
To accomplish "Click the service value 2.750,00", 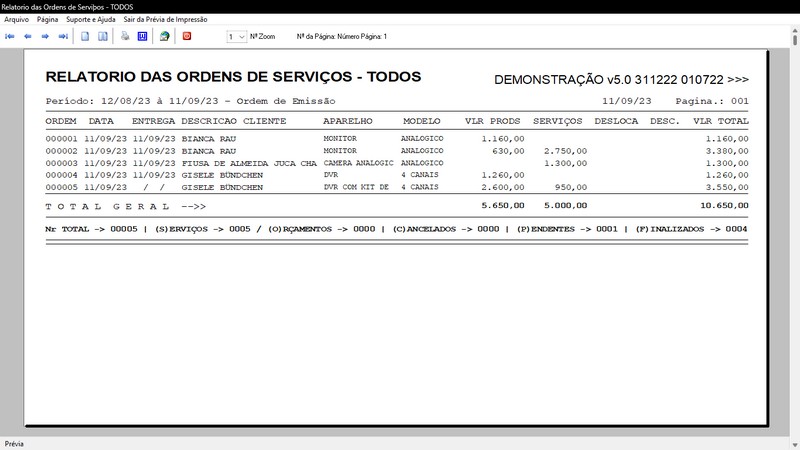I will pos(566,151).
